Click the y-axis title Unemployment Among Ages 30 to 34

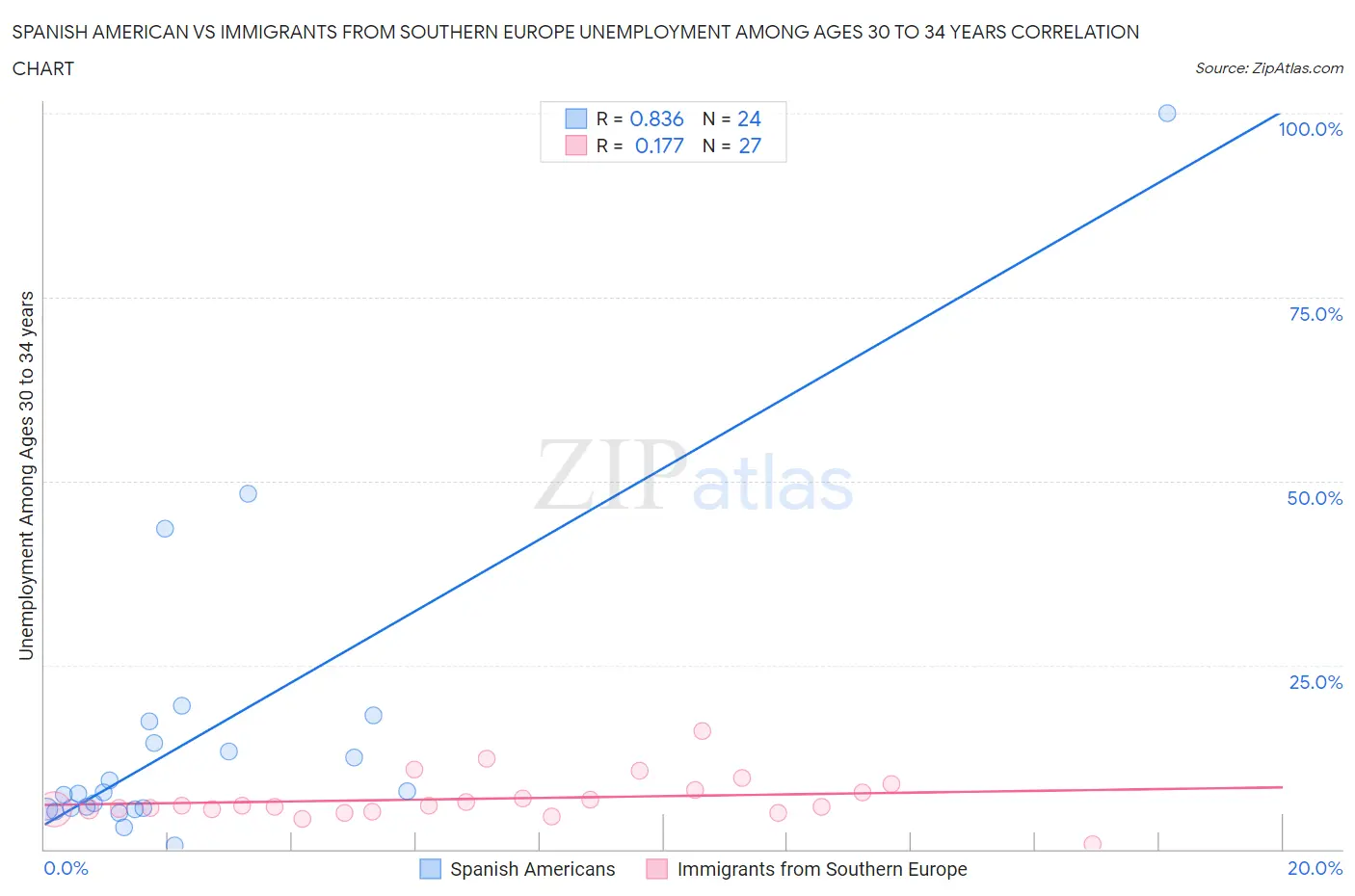[26, 475]
